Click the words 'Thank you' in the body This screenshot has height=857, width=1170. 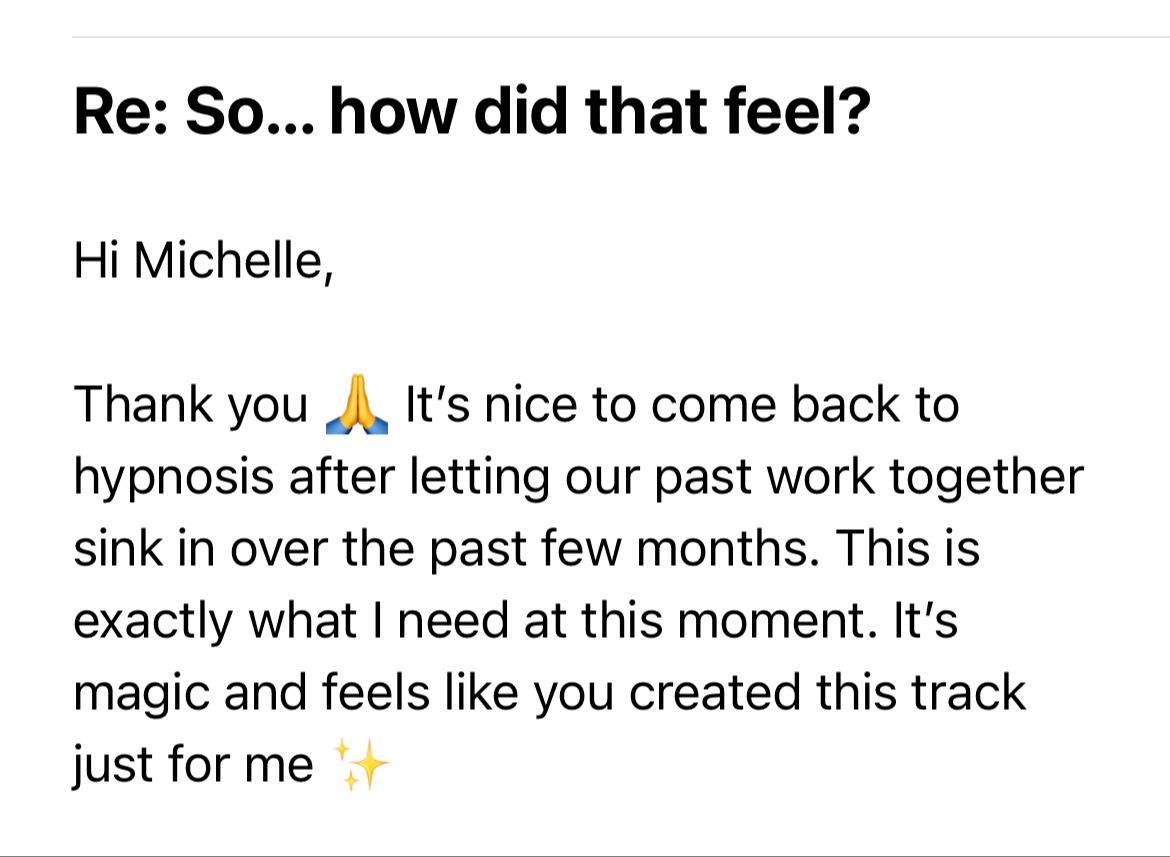pyautogui.click(x=191, y=406)
